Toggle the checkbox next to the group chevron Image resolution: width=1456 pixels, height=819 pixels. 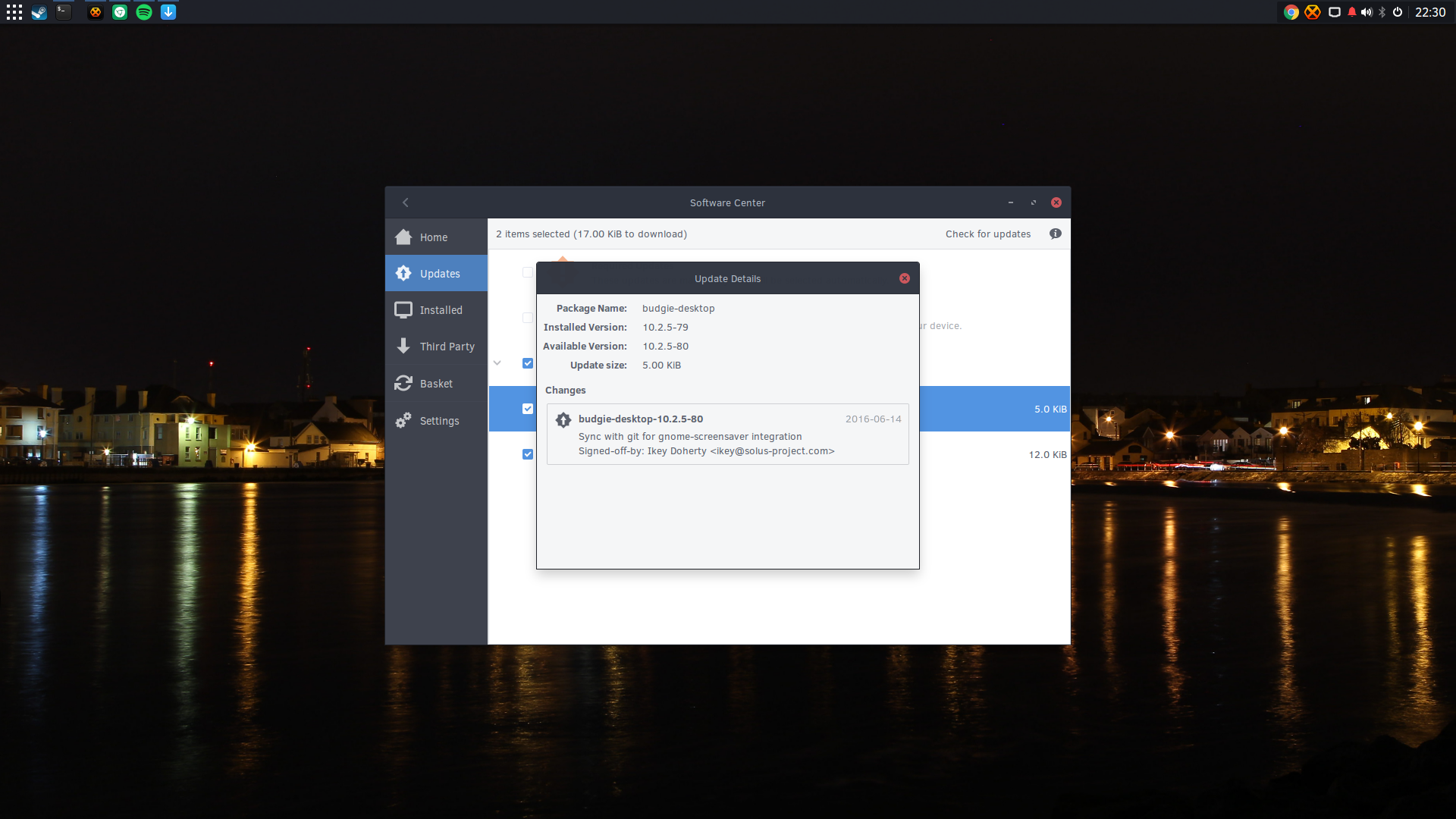528,363
